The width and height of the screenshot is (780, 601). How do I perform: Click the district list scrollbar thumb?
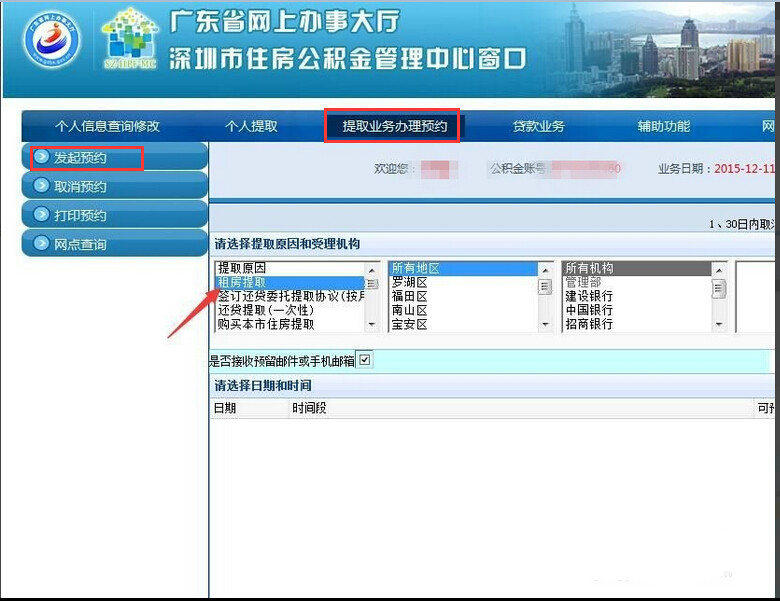click(x=545, y=287)
